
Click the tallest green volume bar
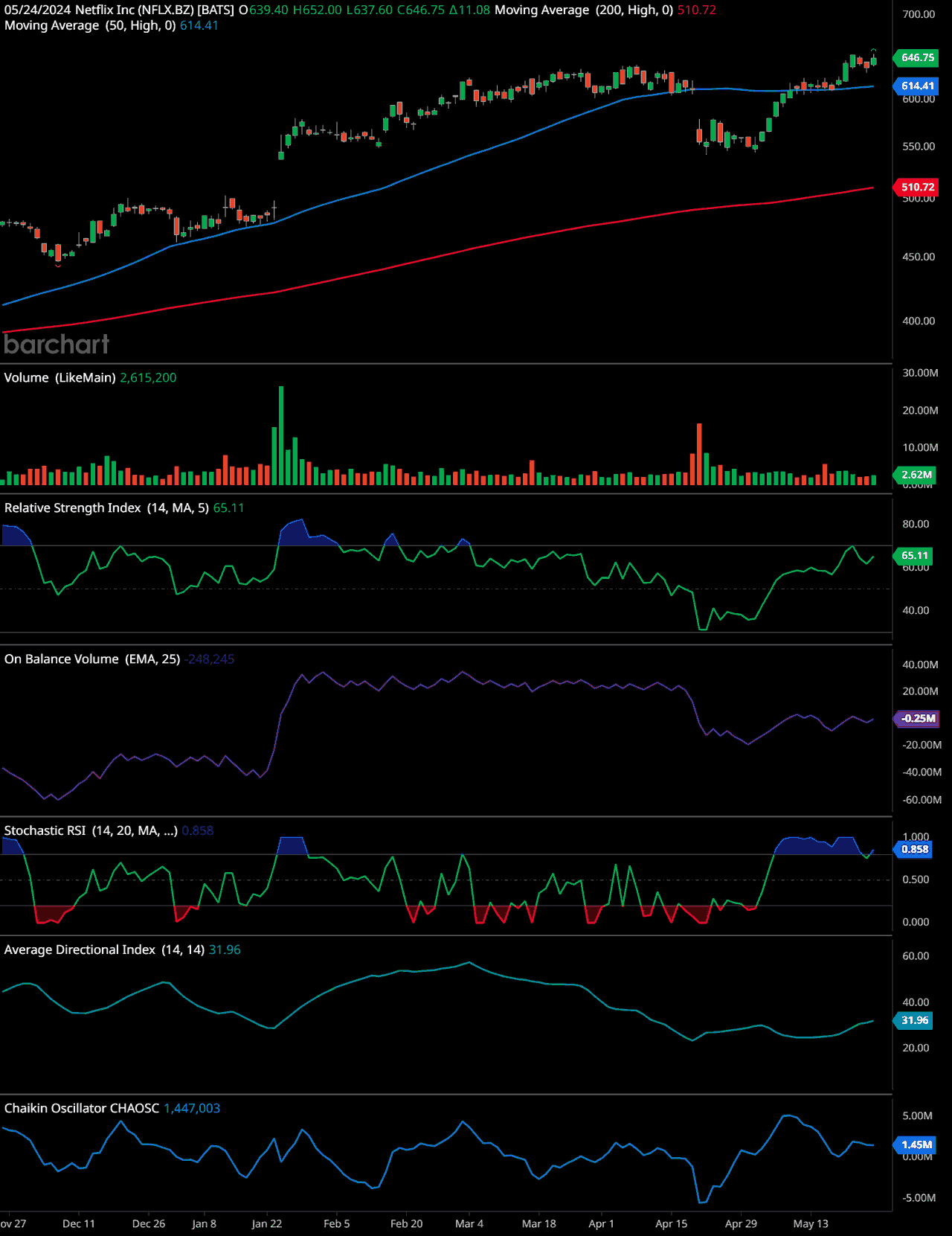coord(281,435)
